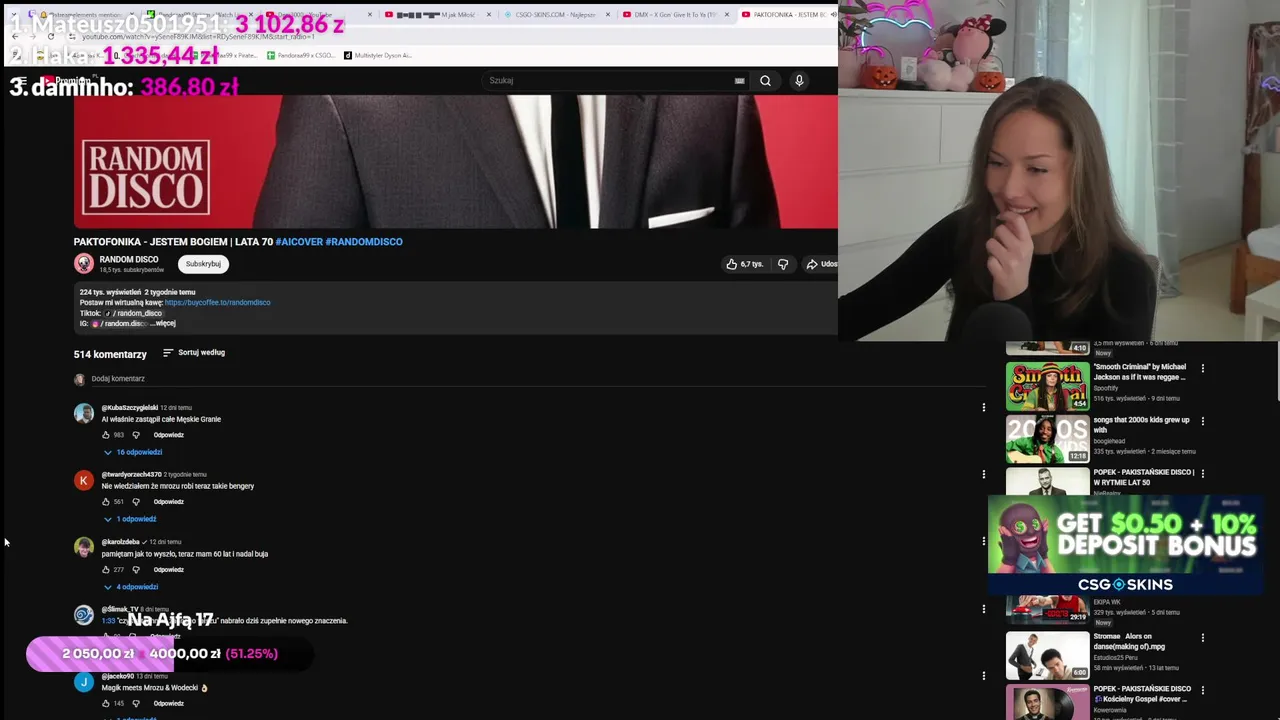Switch to M jak Miłość browser tab

(x=440, y=15)
